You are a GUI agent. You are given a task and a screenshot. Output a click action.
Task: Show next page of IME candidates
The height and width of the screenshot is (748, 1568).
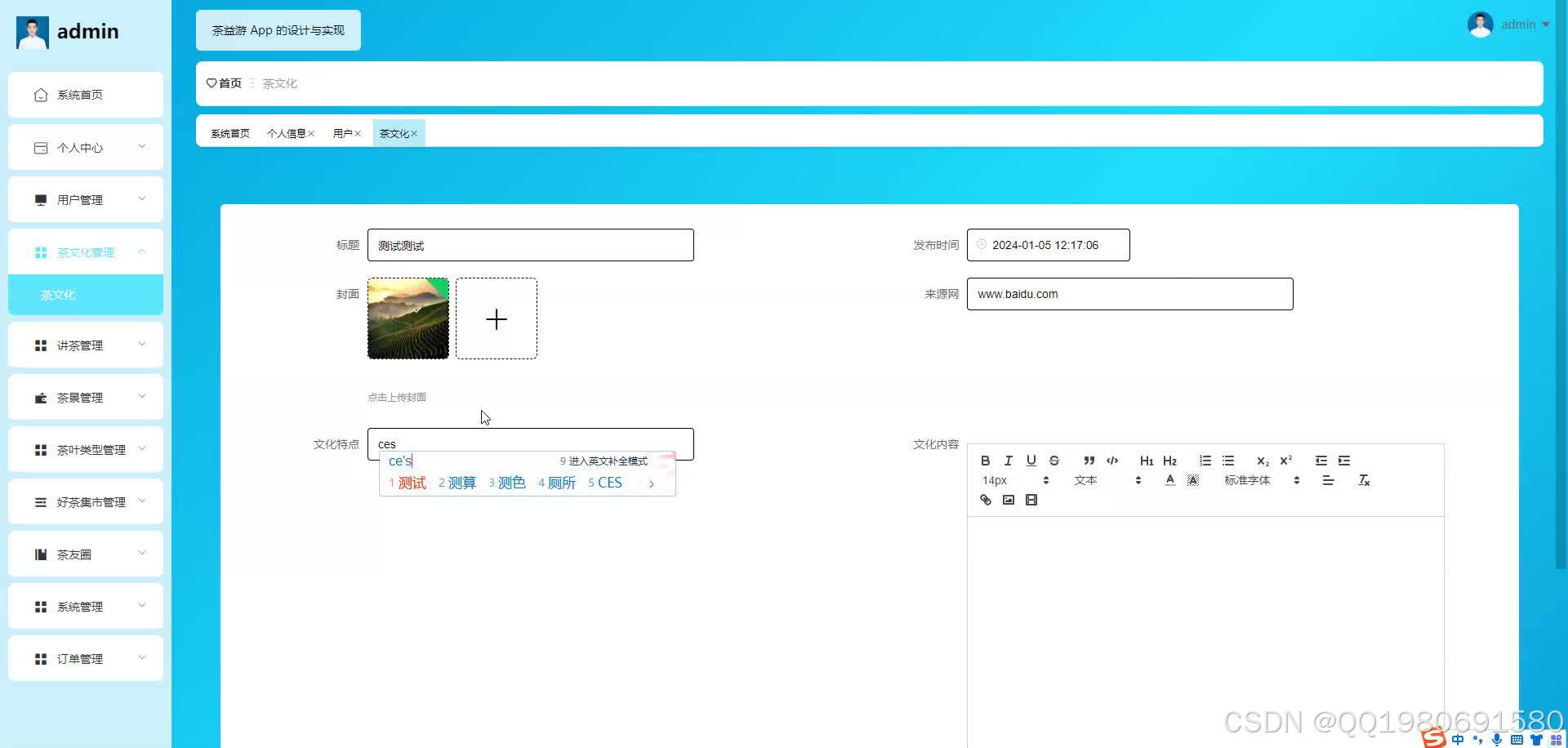coord(652,483)
